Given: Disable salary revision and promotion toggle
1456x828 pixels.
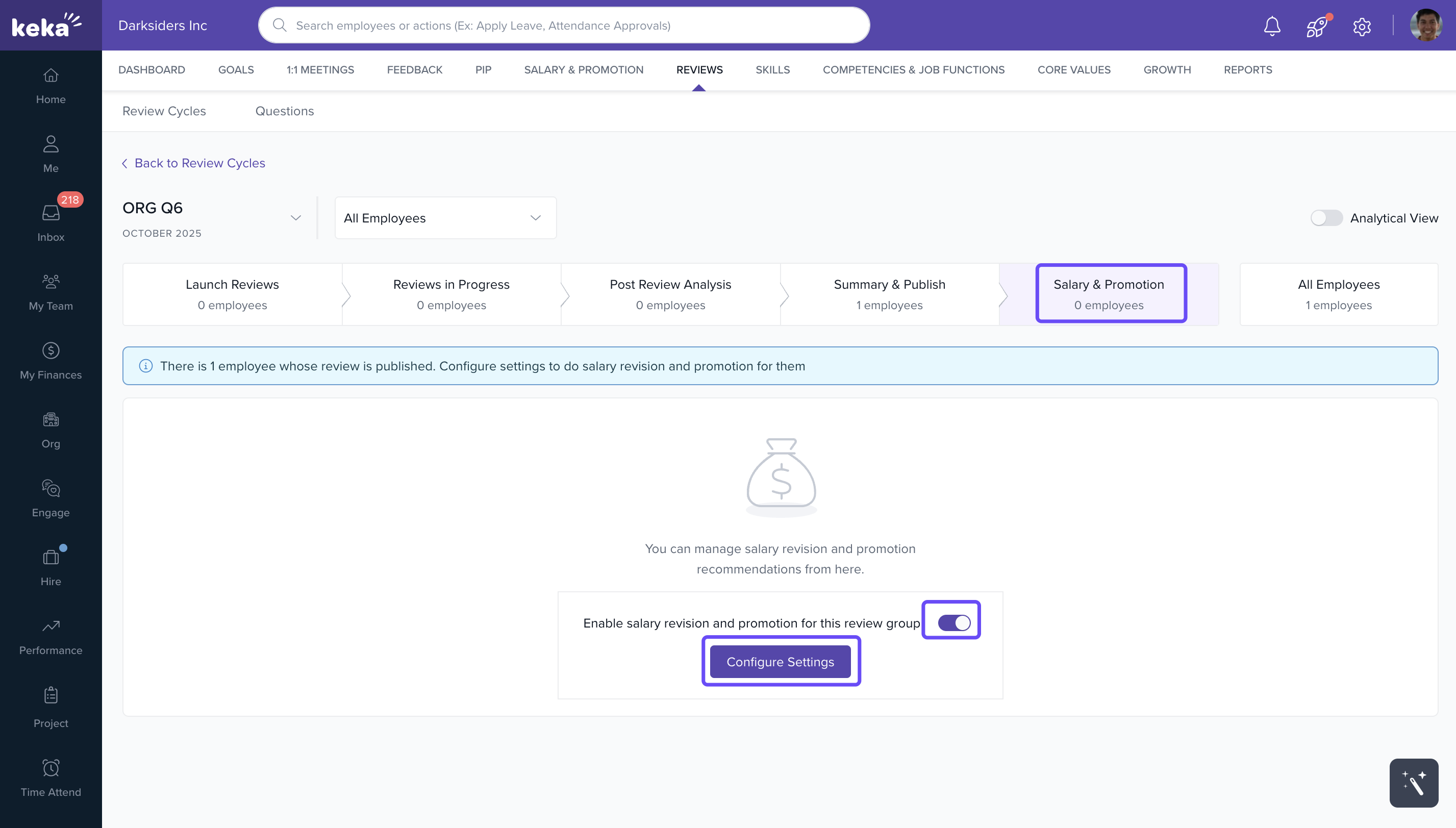Looking at the screenshot, I should (x=953, y=623).
